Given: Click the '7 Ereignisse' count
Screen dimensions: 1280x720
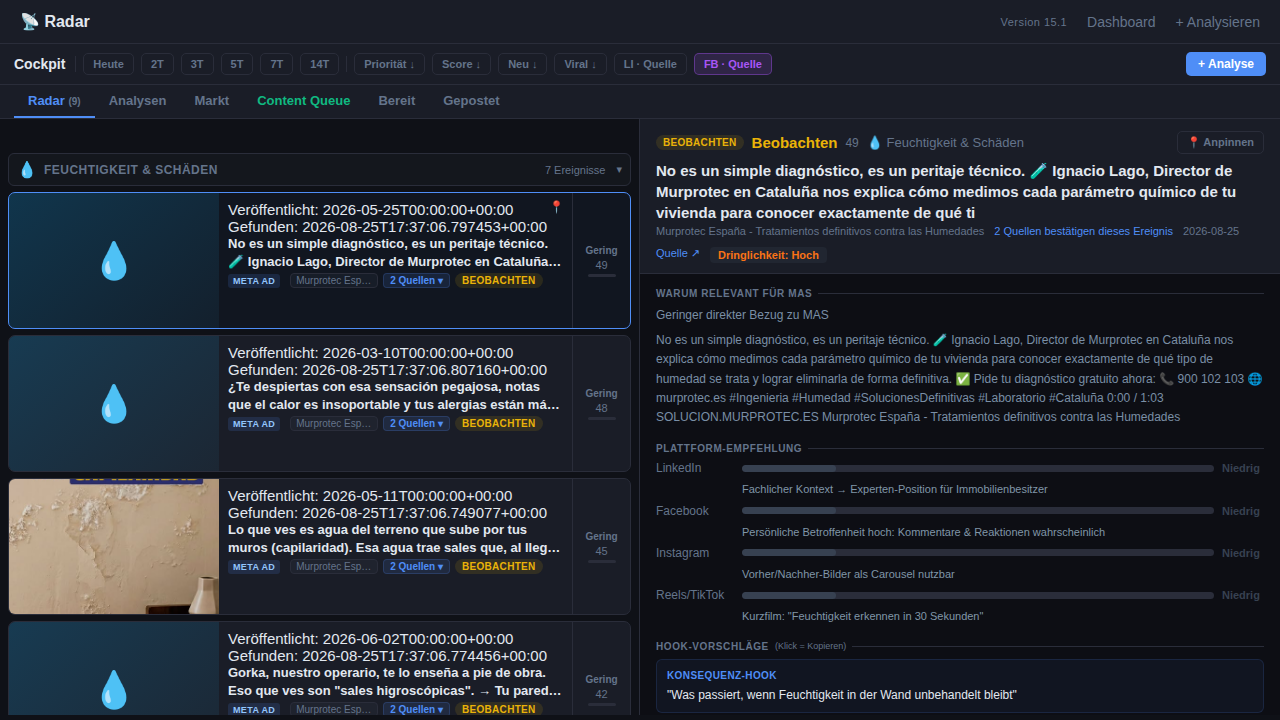Looking at the screenshot, I should pos(575,170).
